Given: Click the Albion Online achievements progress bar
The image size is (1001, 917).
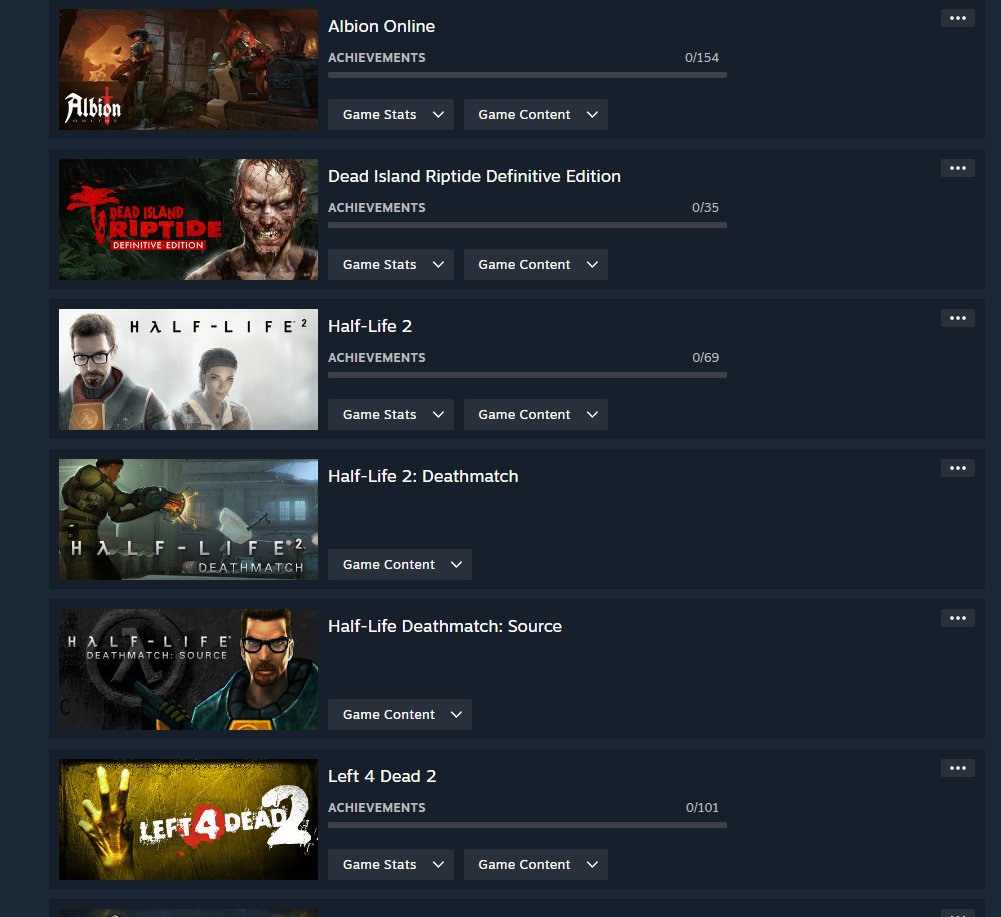Looking at the screenshot, I should pyautogui.click(x=527, y=75).
